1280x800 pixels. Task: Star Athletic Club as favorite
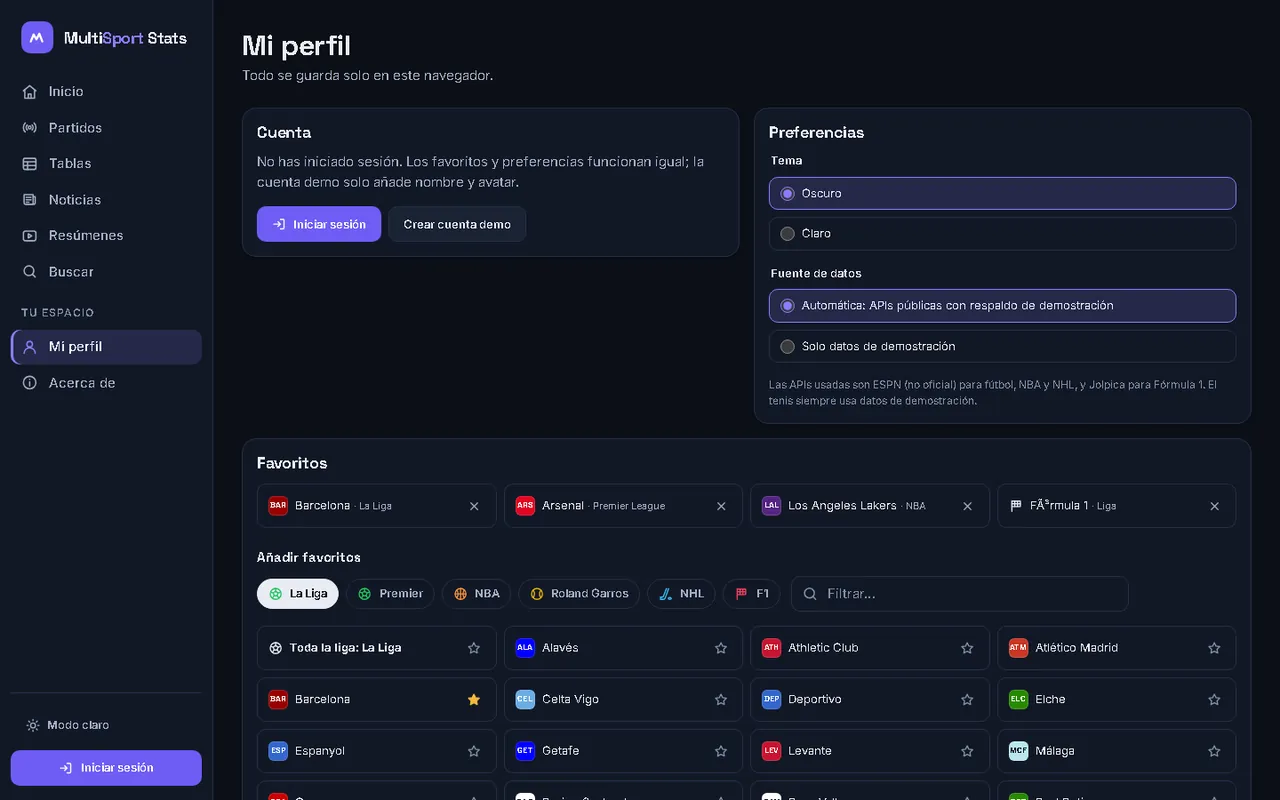[x=967, y=648]
